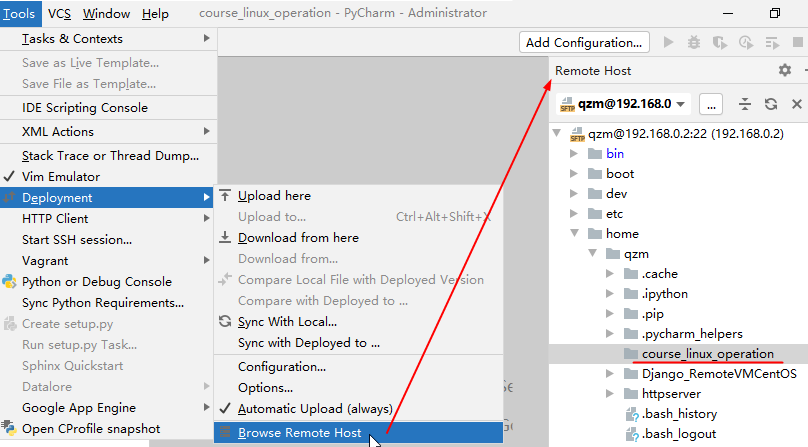Collapse the qzm@192.168.0.2:22 root node

(x=557, y=134)
